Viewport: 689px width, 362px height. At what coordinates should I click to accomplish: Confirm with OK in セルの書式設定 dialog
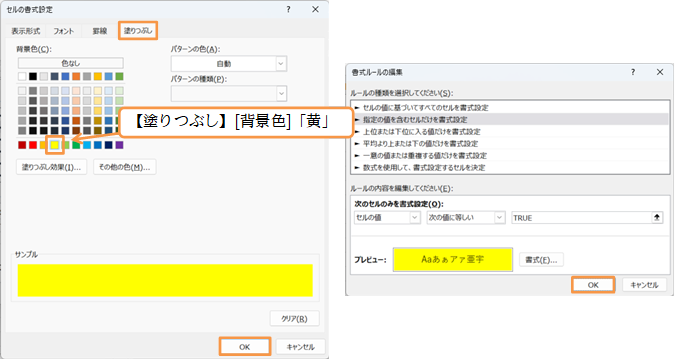coord(245,347)
